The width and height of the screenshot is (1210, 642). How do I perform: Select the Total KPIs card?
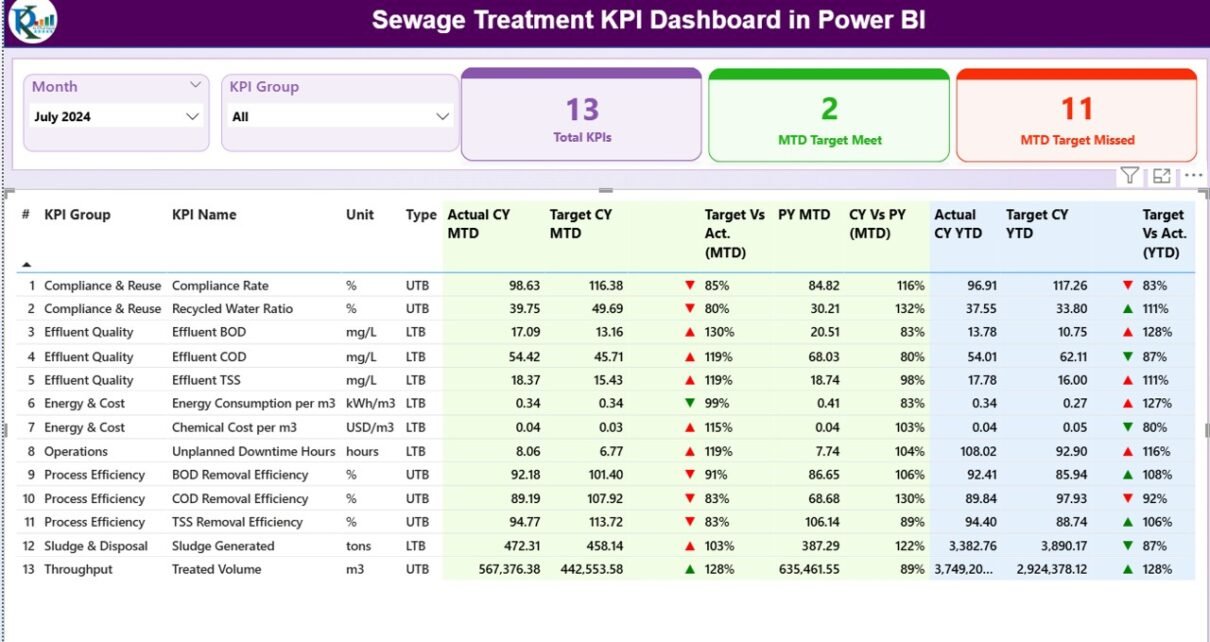pyautogui.click(x=582, y=118)
